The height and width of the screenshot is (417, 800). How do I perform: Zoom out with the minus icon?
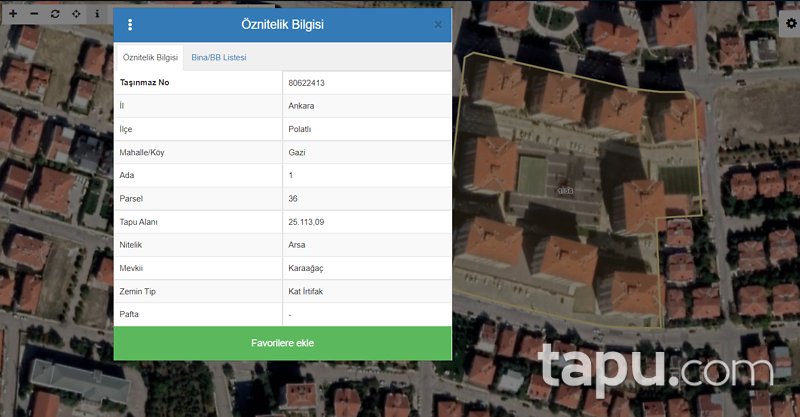(33, 15)
